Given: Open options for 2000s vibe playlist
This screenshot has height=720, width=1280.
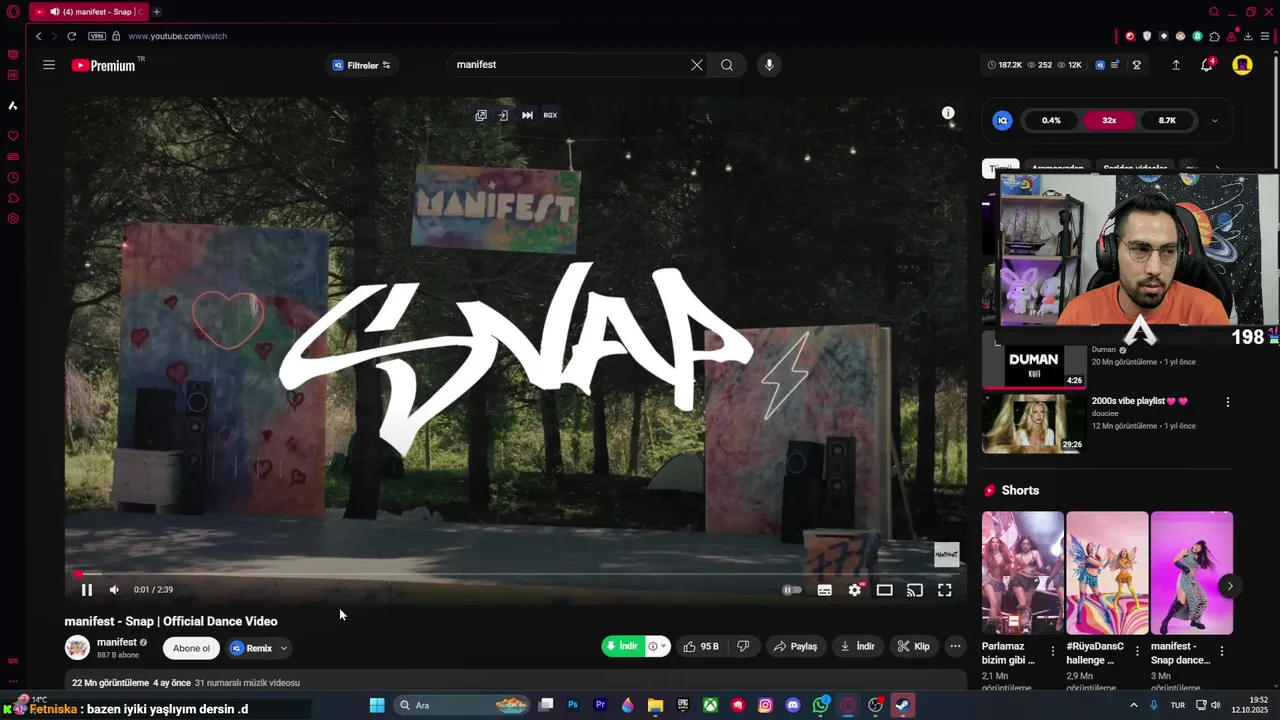Looking at the screenshot, I should (x=1228, y=402).
